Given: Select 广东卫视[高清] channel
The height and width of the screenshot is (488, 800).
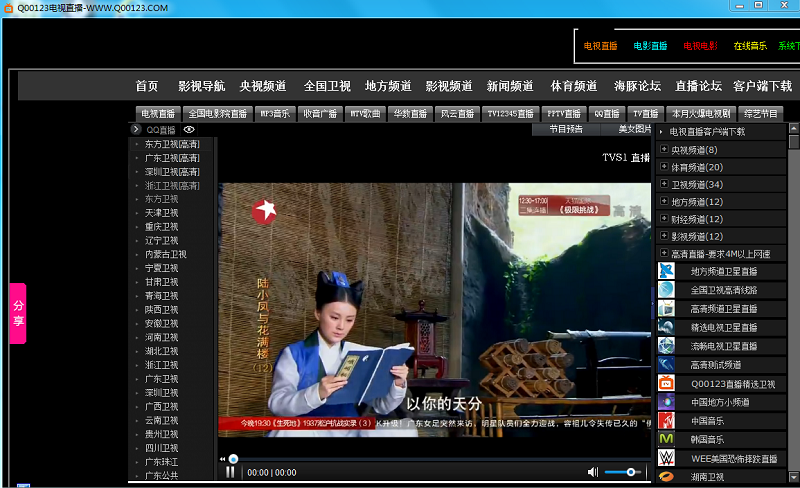Looking at the screenshot, I should point(172,158).
